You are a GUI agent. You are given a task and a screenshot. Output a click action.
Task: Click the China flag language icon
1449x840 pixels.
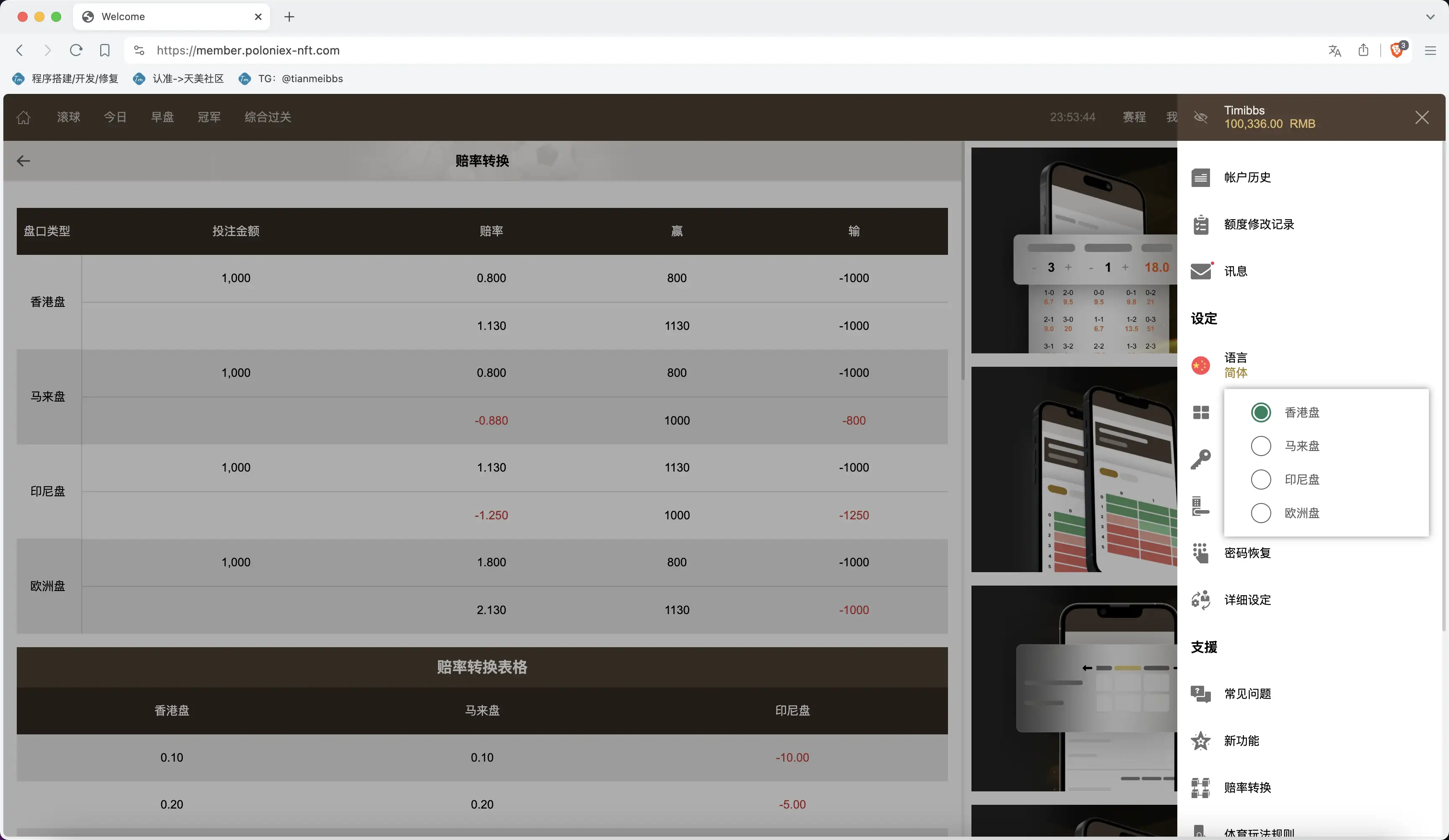click(x=1201, y=365)
